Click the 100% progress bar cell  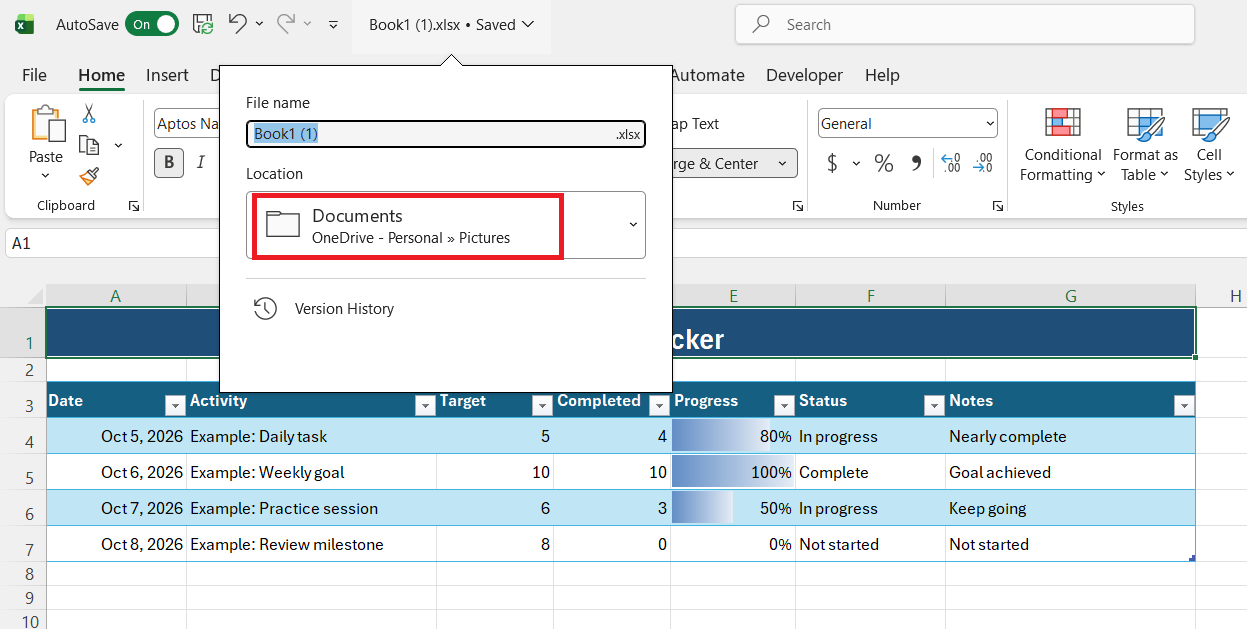point(733,472)
